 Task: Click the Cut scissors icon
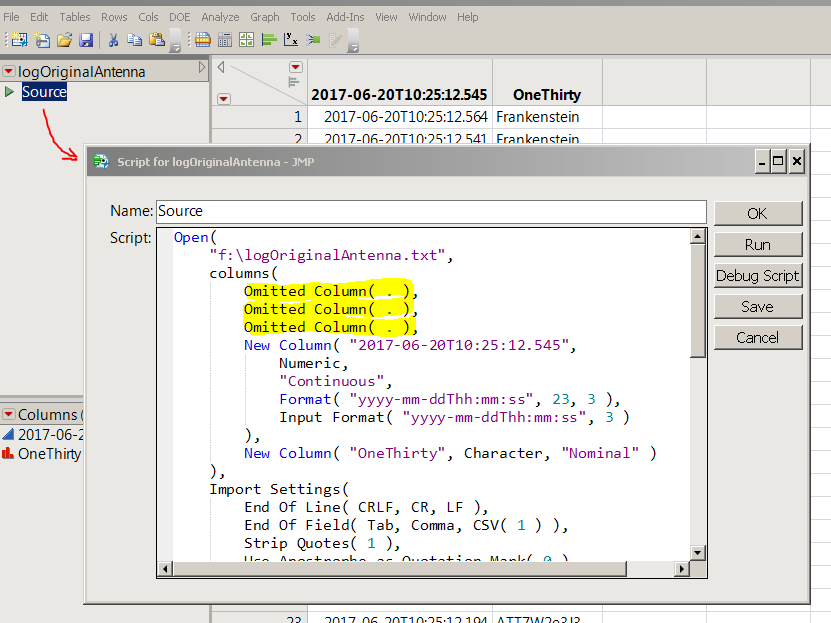[x=113, y=40]
